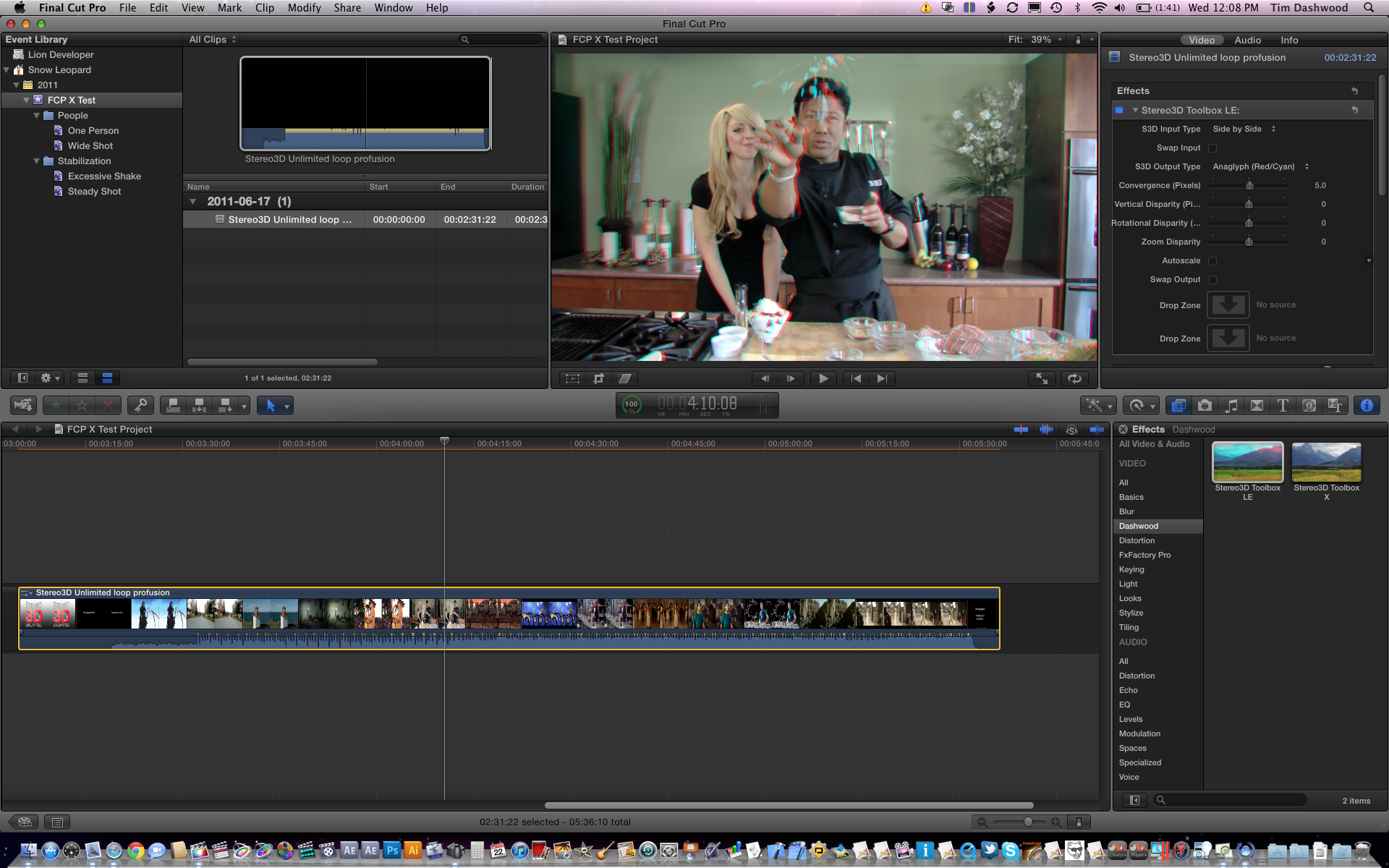Open the retime speed menu

click(1142, 406)
